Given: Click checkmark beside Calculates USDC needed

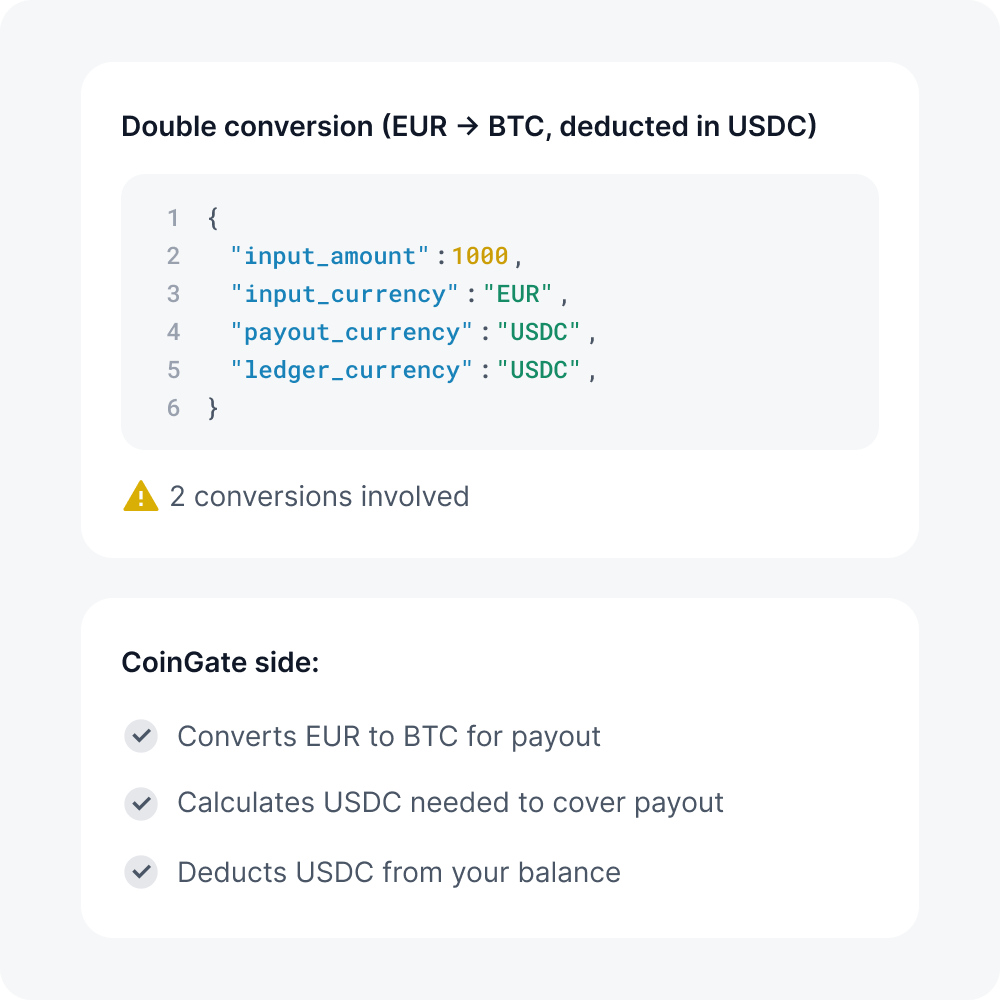Looking at the screenshot, I should [x=141, y=803].
